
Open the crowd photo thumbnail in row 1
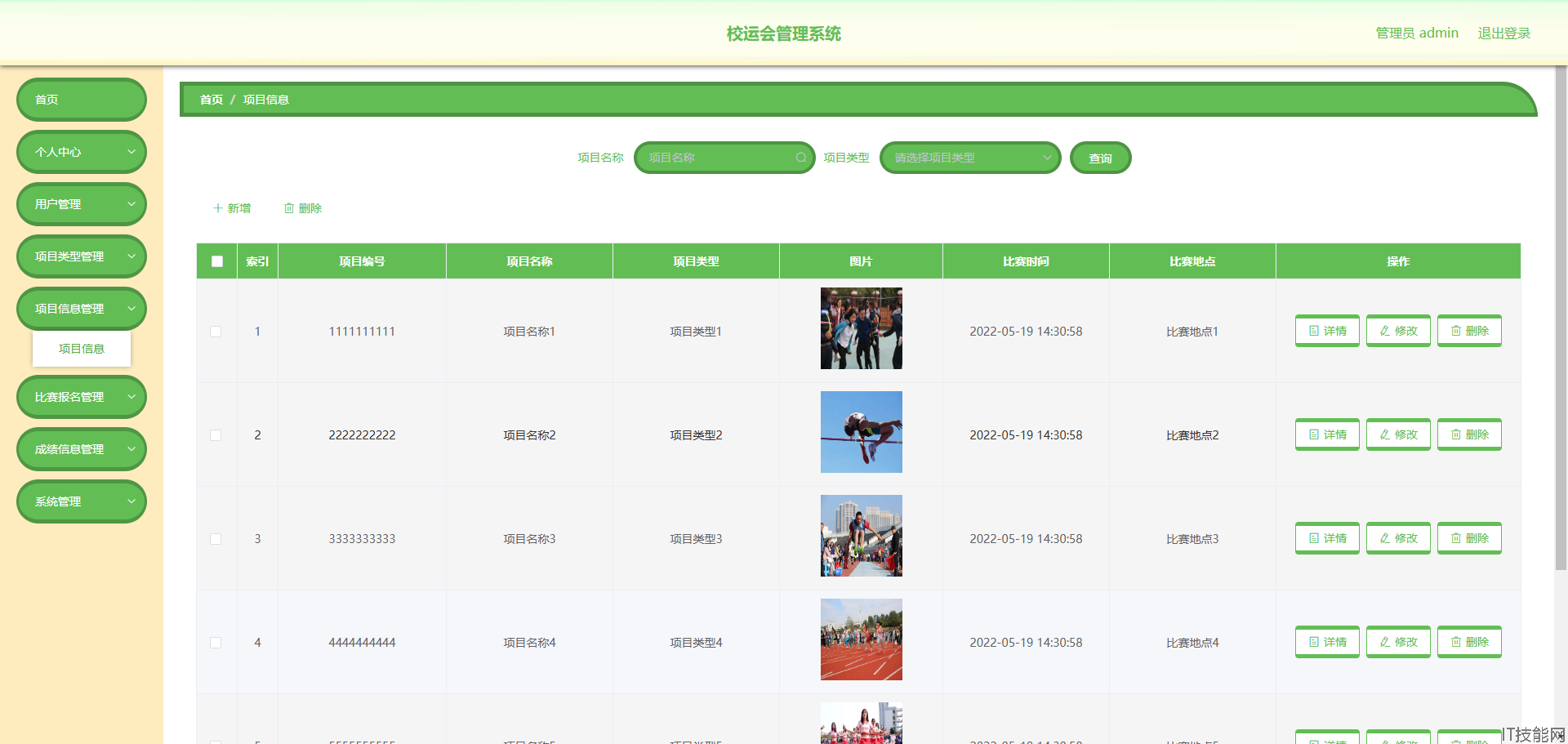click(x=862, y=328)
